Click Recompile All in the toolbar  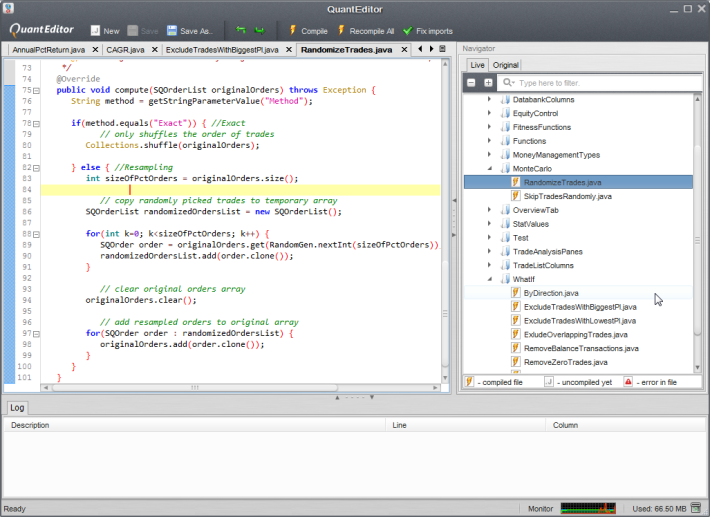[x=366, y=31]
